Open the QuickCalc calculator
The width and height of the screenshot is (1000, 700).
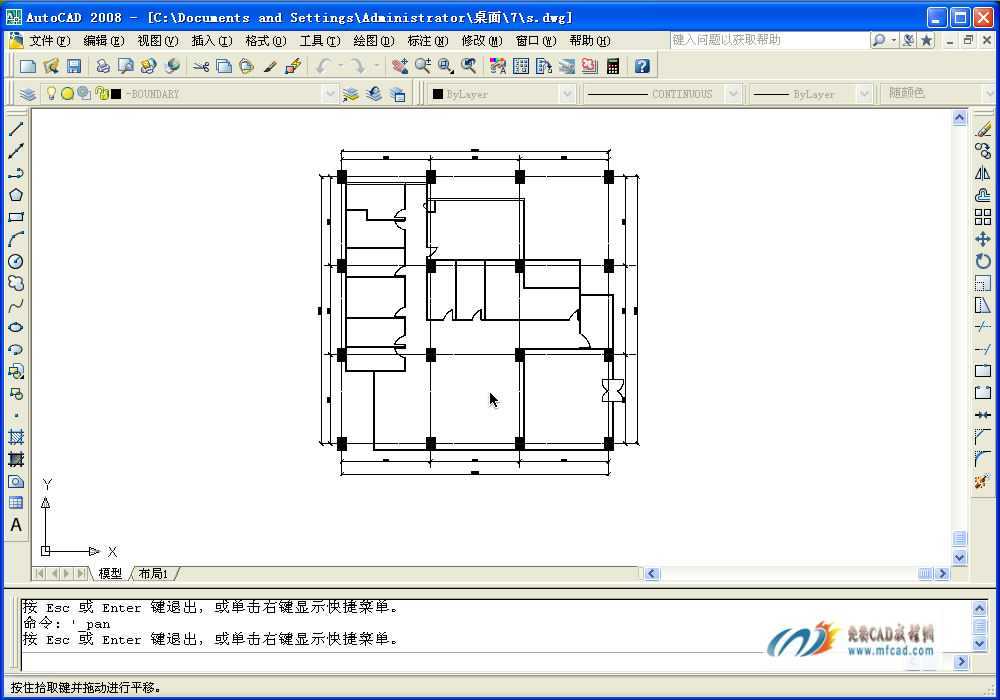tap(613, 66)
